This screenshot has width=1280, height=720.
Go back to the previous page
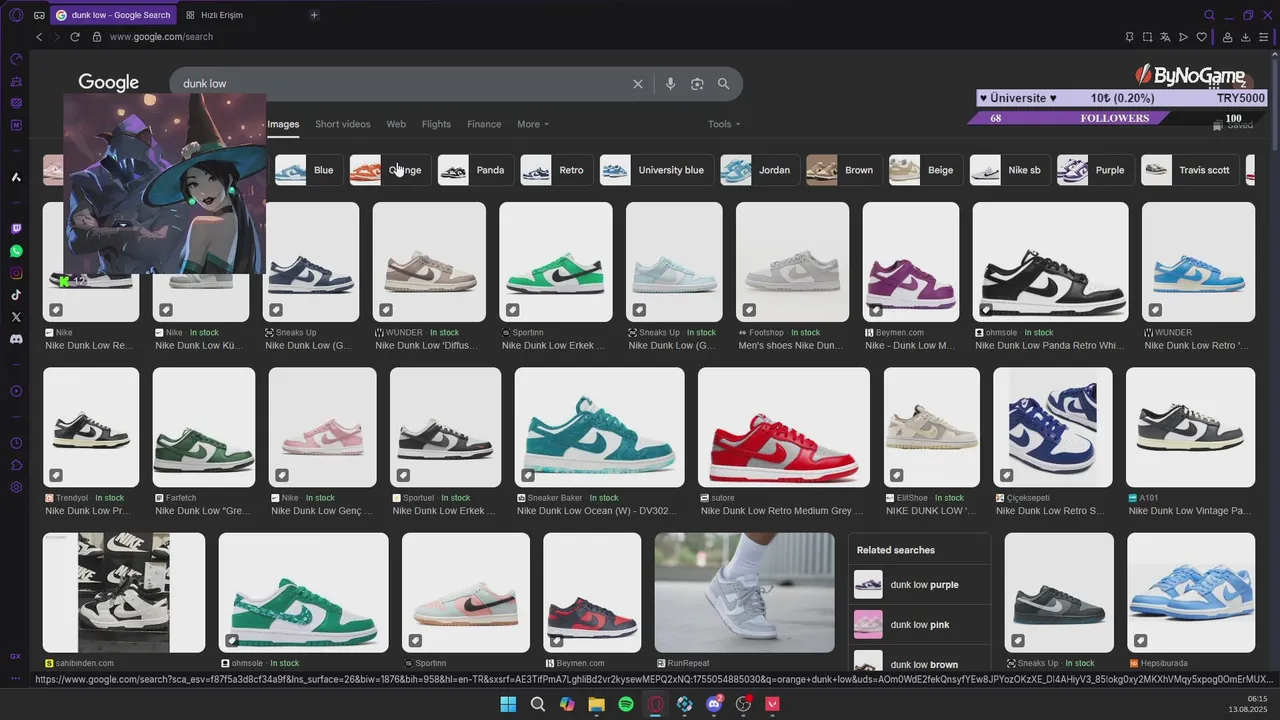pyautogui.click(x=39, y=37)
